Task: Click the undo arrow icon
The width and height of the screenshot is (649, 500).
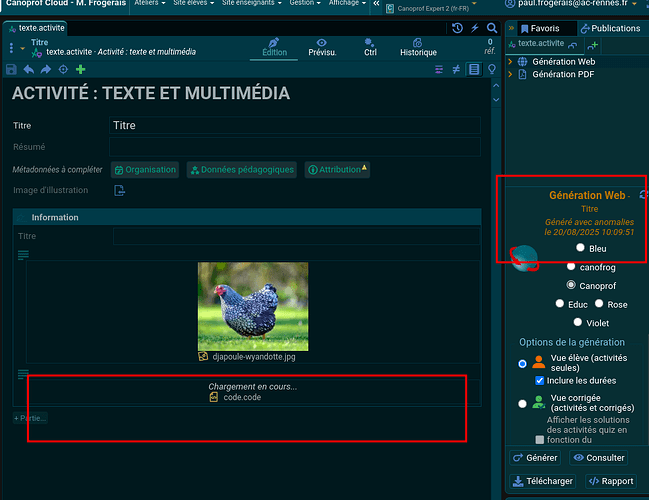Action: coord(29,69)
